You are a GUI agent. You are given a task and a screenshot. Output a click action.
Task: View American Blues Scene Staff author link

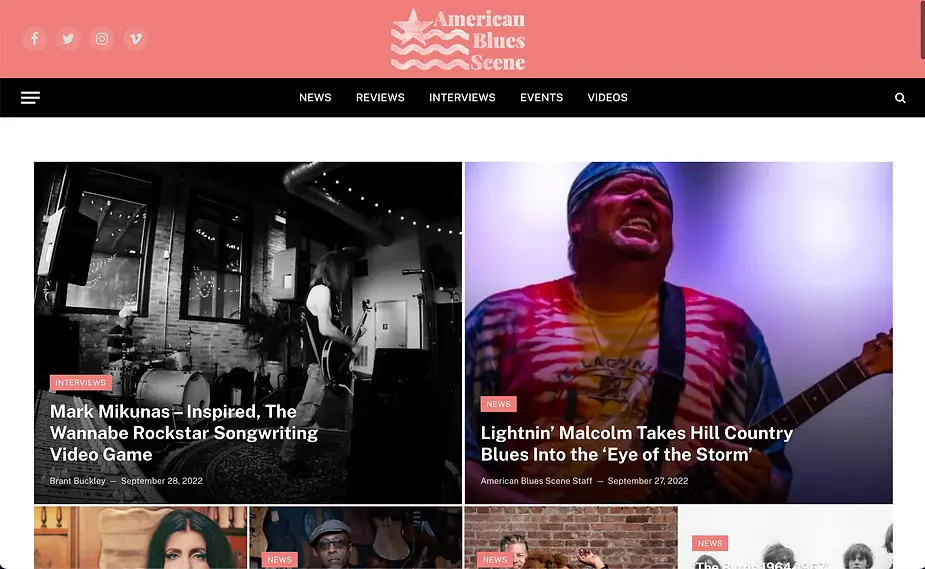click(x=536, y=481)
